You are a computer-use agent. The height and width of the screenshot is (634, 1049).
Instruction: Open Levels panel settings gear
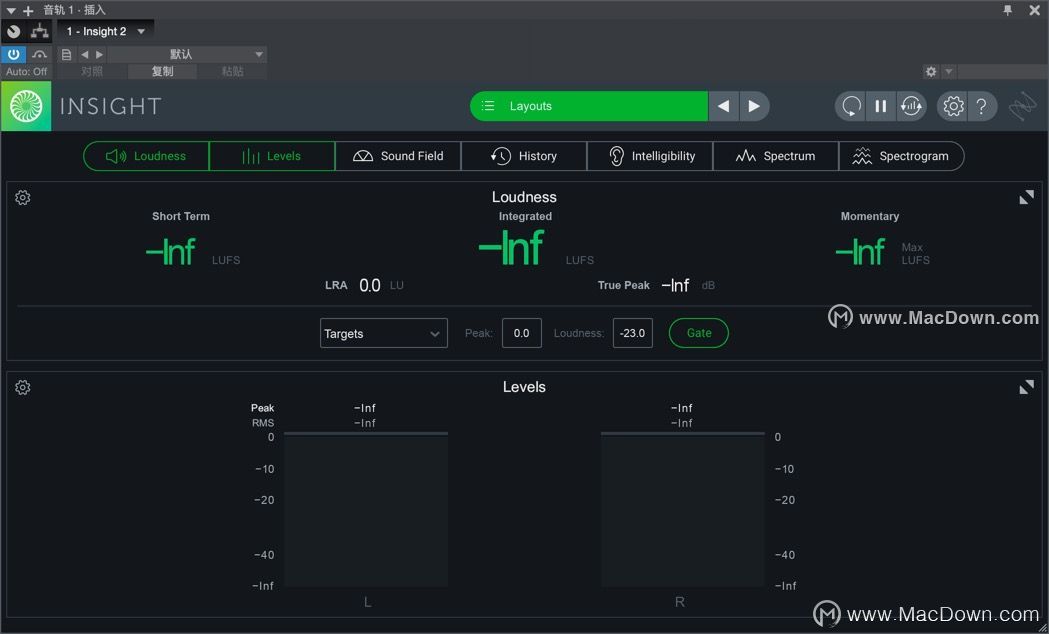coord(23,388)
